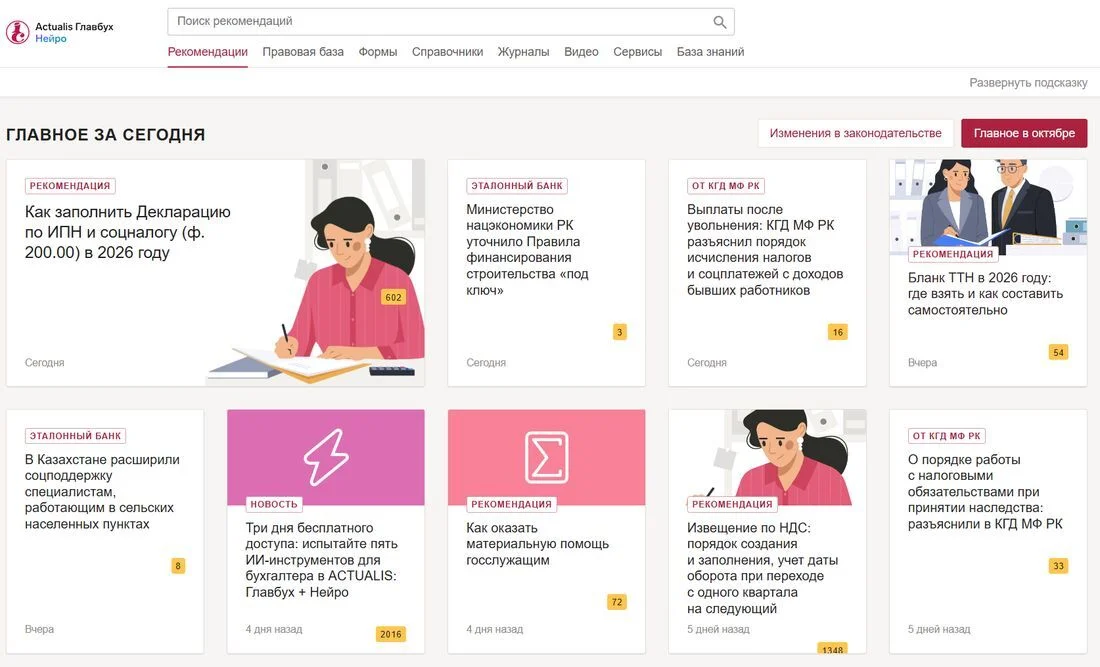Click the Изменения в законодательстве button
The width and height of the screenshot is (1100, 667).
click(x=855, y=133)
